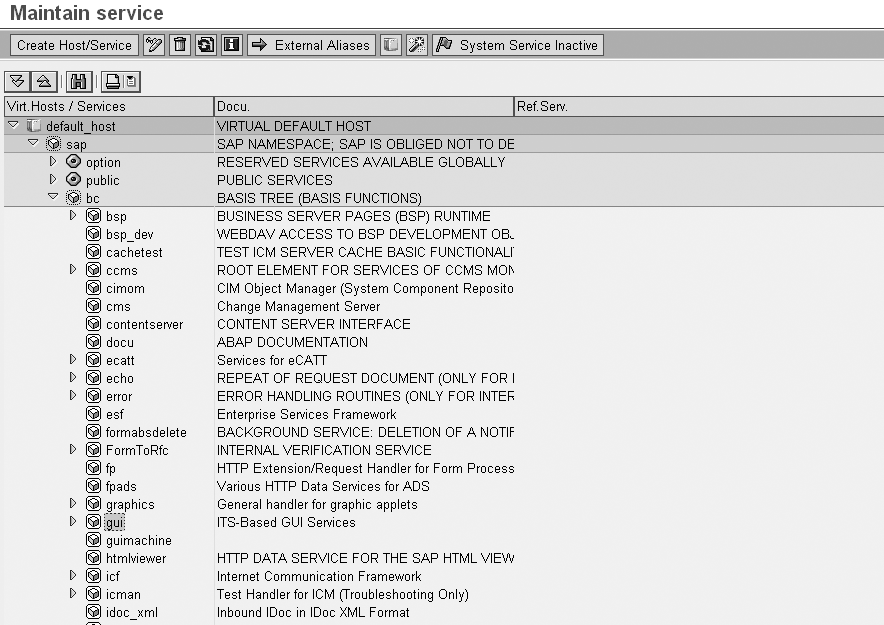Click the toolbar icon right of the trash can
The image size is (884, 625).
point(206,45)
